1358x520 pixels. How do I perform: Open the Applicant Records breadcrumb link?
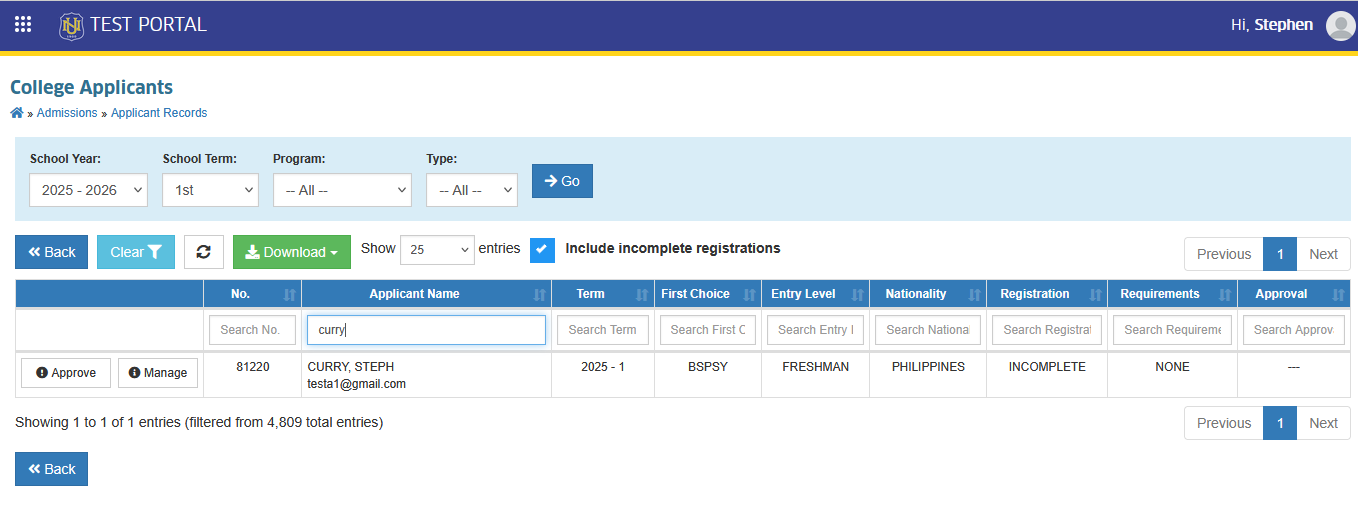159,113
